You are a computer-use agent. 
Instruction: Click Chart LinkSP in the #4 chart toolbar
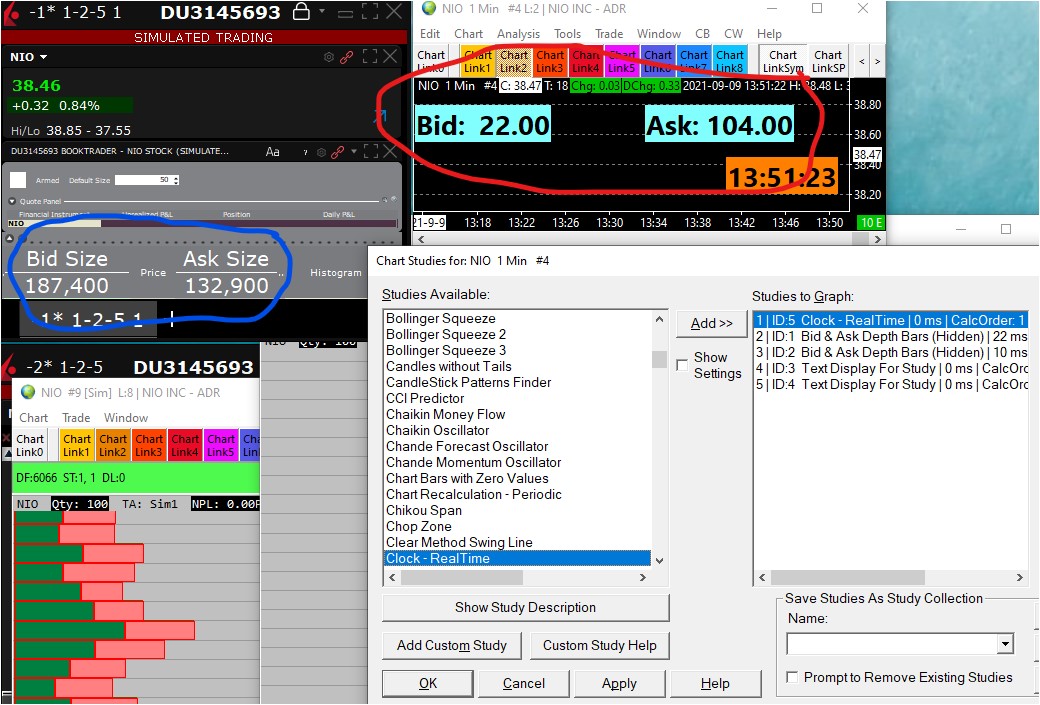click(828, 61)
